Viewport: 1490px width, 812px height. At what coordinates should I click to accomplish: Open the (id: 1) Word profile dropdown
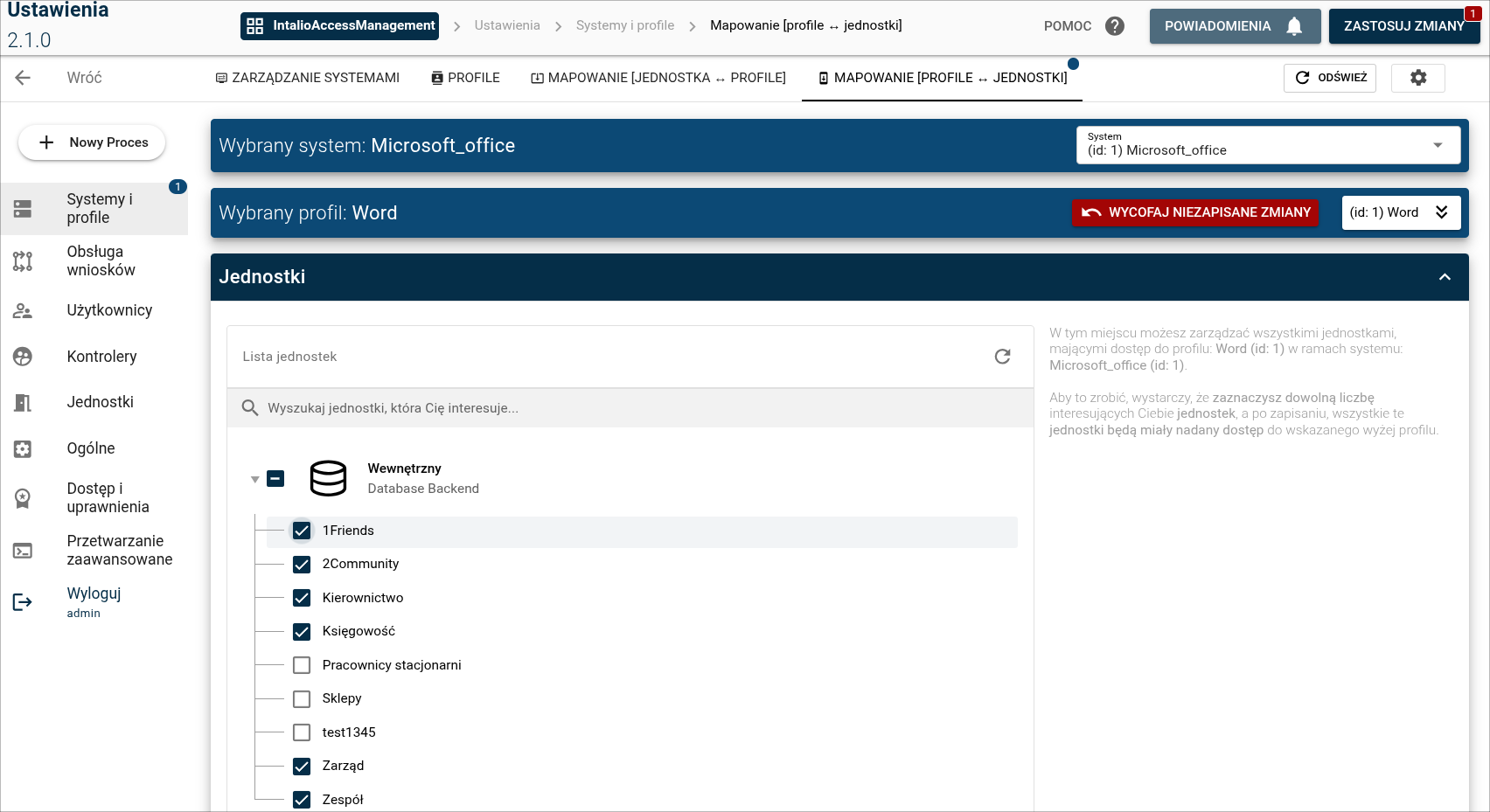(x=1401, y=212)
